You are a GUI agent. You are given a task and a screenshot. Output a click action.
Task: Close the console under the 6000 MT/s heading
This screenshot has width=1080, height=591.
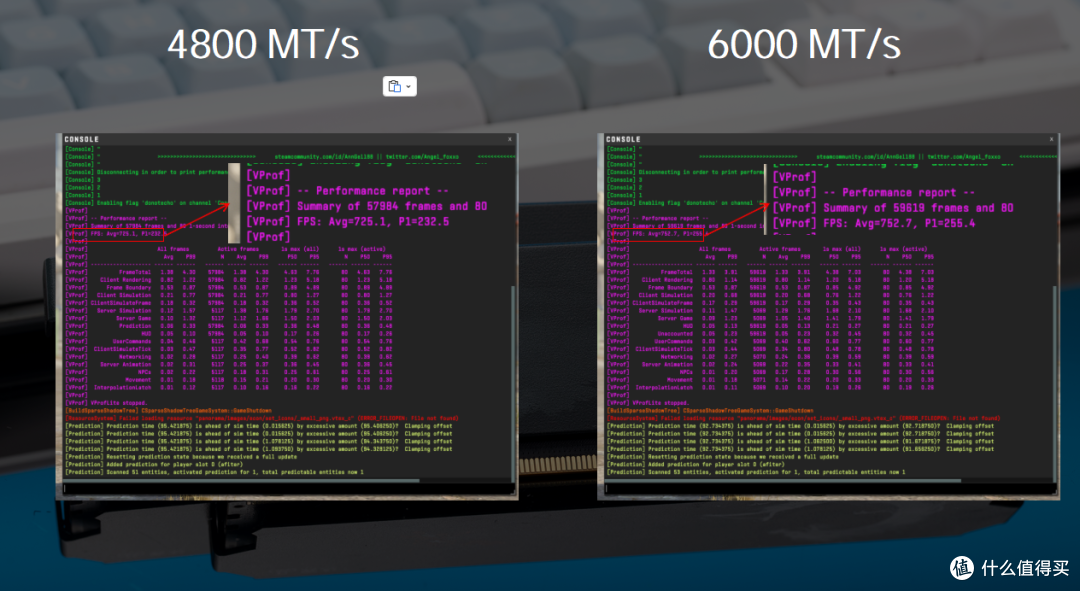click(x=1051, y=139)
